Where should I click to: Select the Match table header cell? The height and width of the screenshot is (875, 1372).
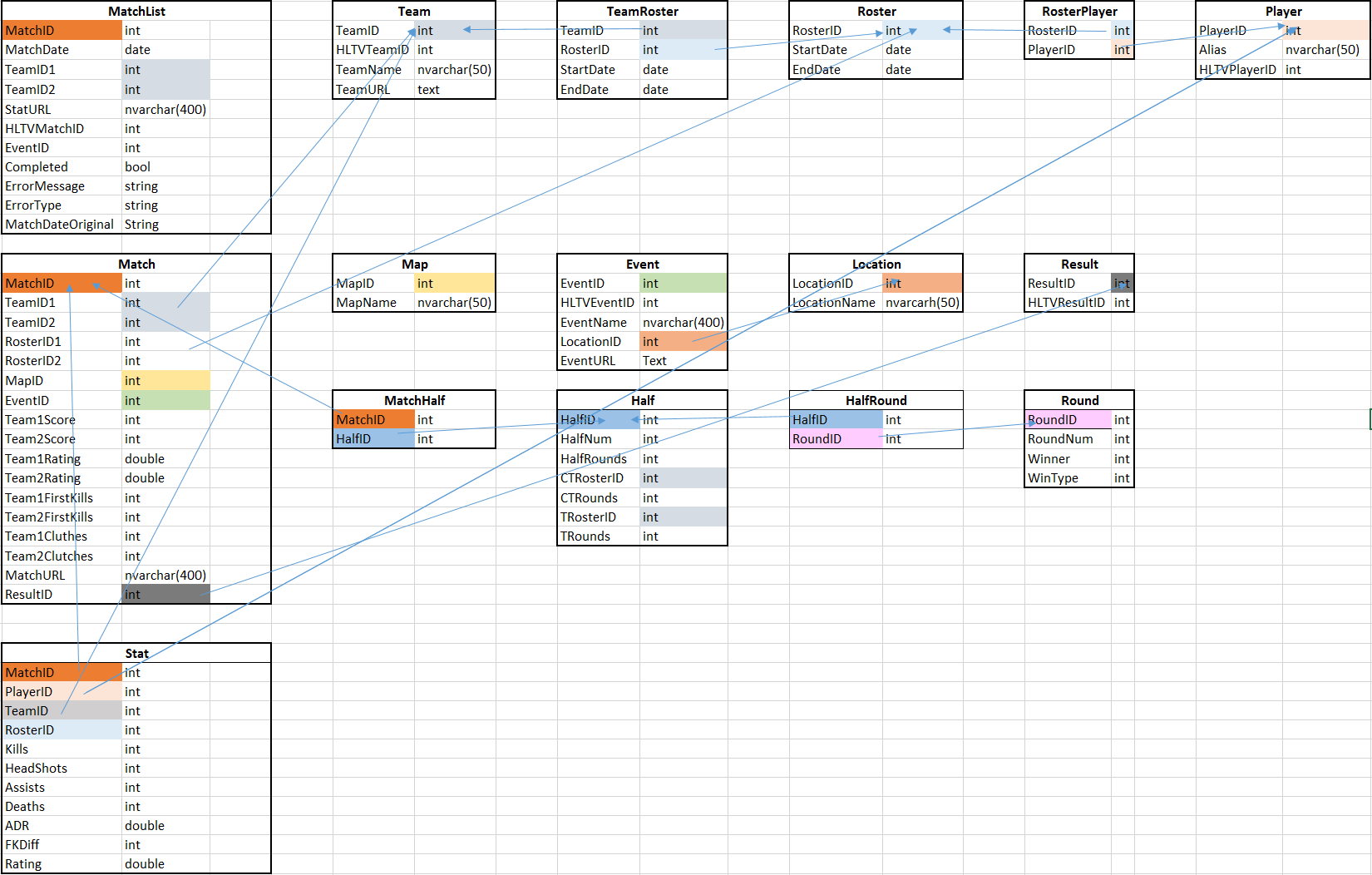coord(136,264)
